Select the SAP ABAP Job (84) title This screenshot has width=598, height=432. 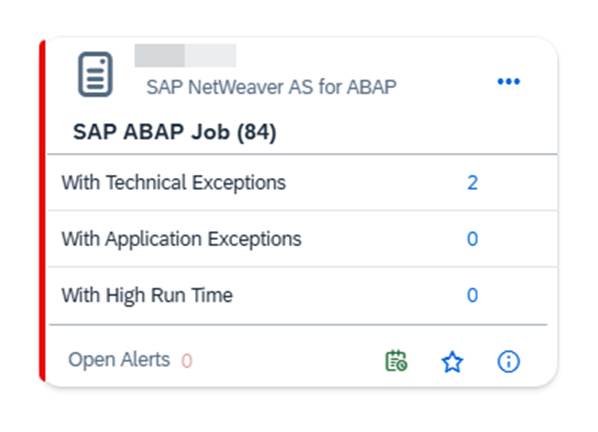[x=175, y=132]
